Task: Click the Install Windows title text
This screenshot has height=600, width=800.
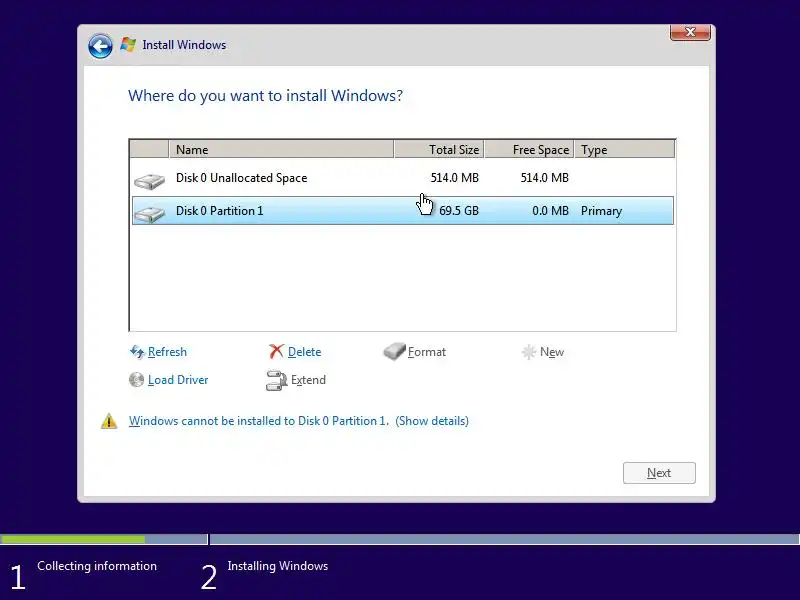Action: coord(184,45)
